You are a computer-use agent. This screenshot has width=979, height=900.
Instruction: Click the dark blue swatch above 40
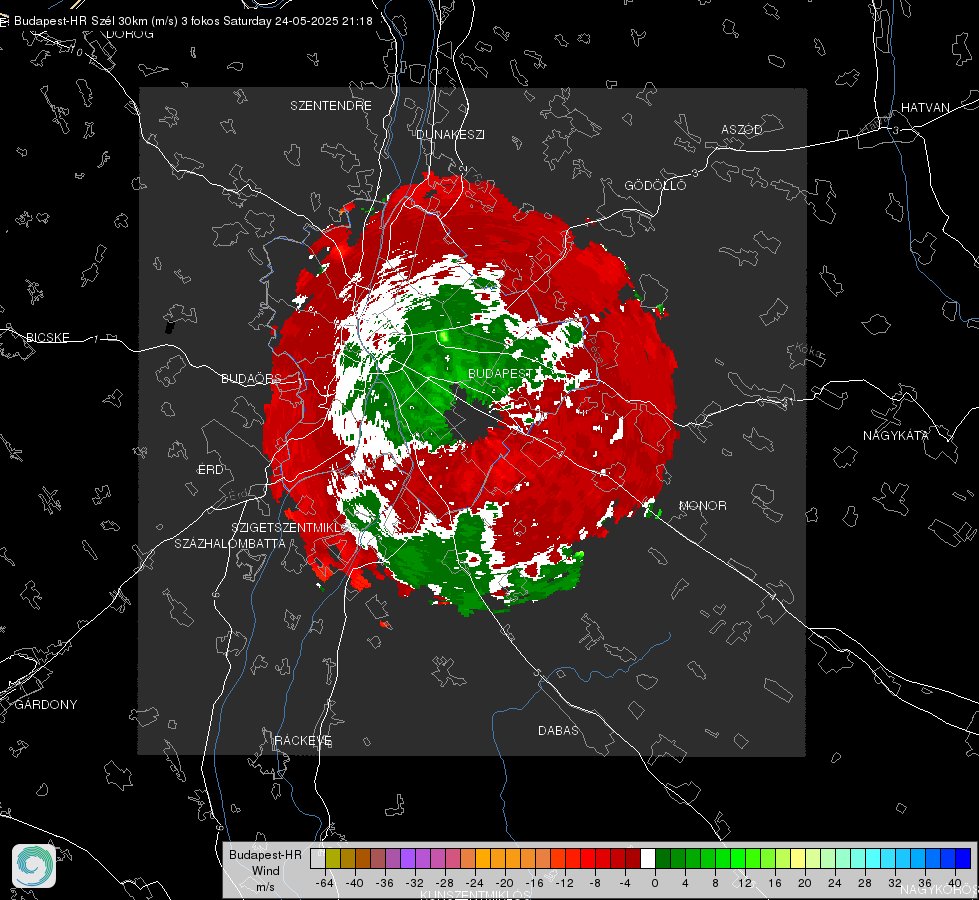click(963, 859)
